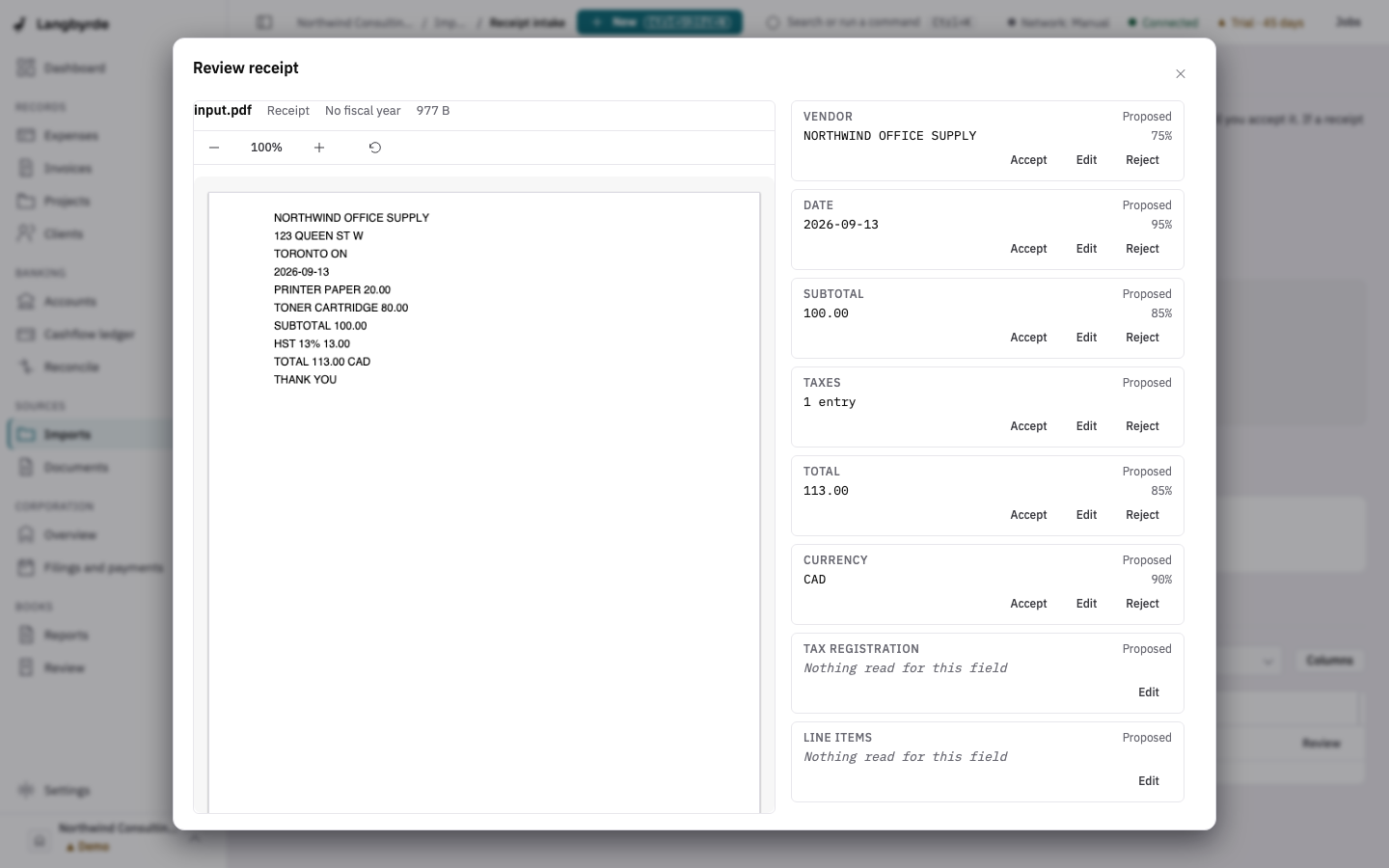Edit the Tax Registration field

point(1148,692)
